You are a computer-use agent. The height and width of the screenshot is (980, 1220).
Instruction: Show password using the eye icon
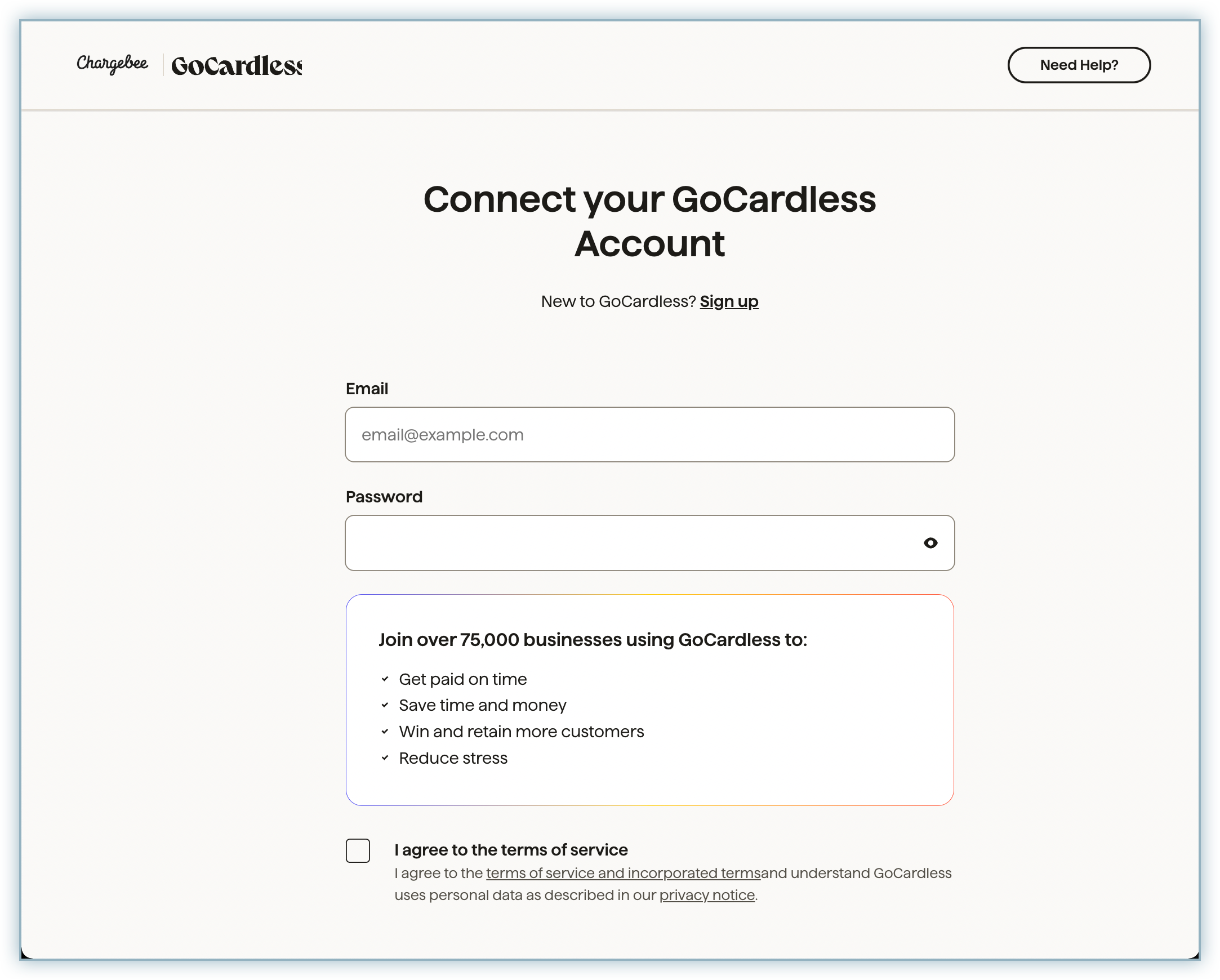point(930,543)
